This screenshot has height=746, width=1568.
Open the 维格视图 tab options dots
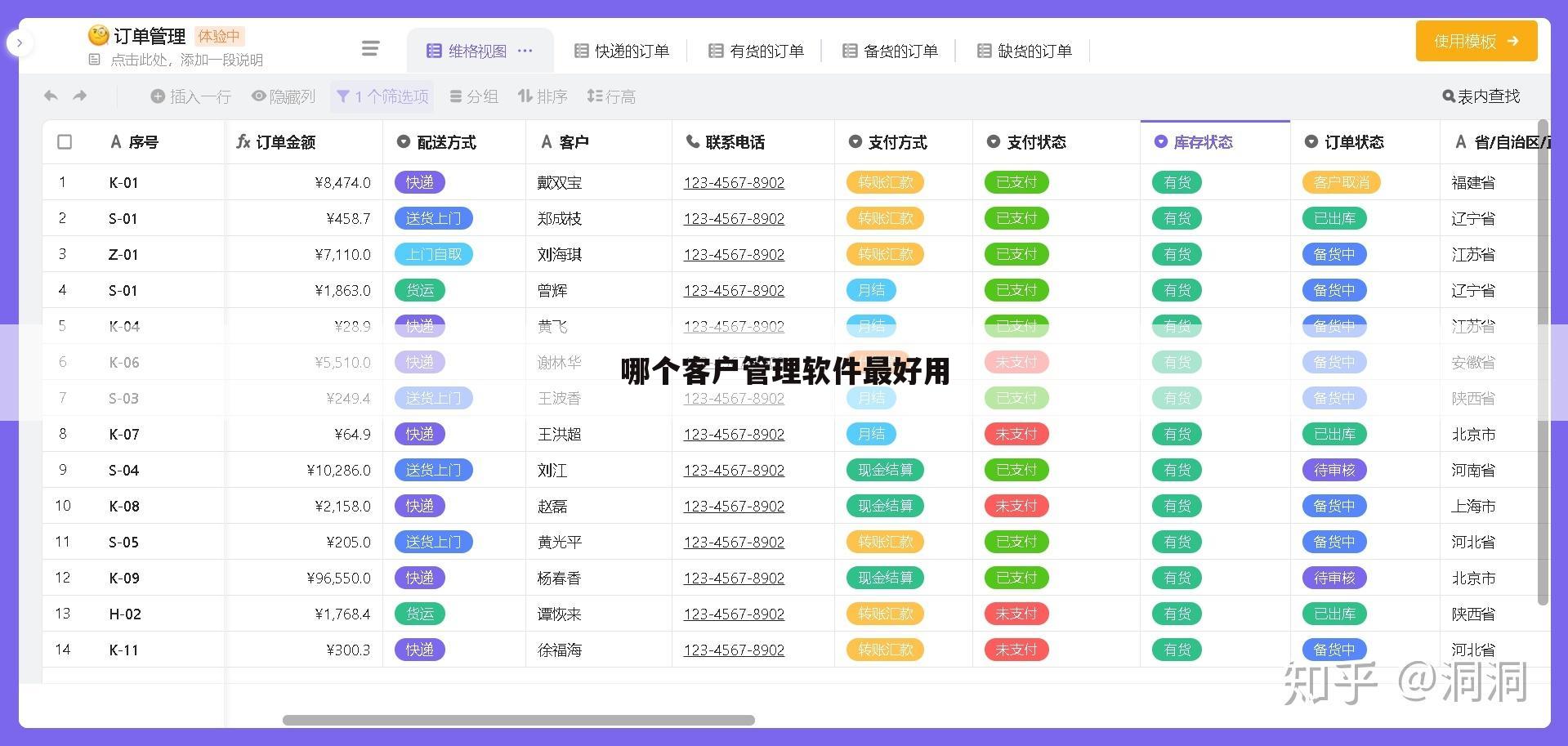[525, 51]
